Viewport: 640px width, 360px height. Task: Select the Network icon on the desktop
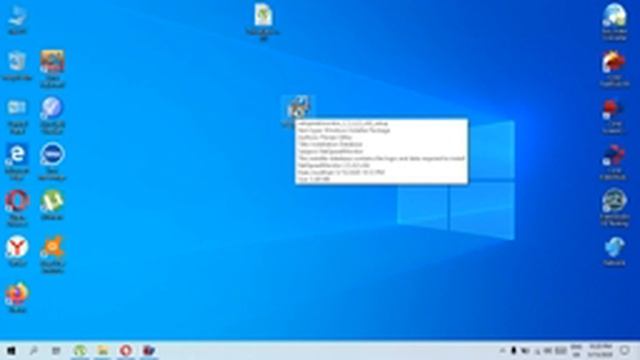point(614,252)
